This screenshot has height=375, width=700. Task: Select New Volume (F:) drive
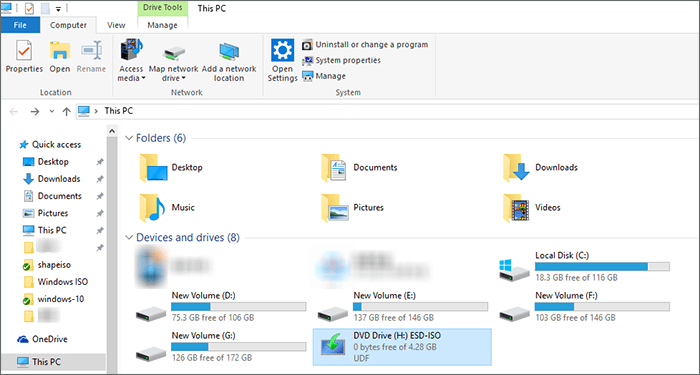[x=584, y=307]
